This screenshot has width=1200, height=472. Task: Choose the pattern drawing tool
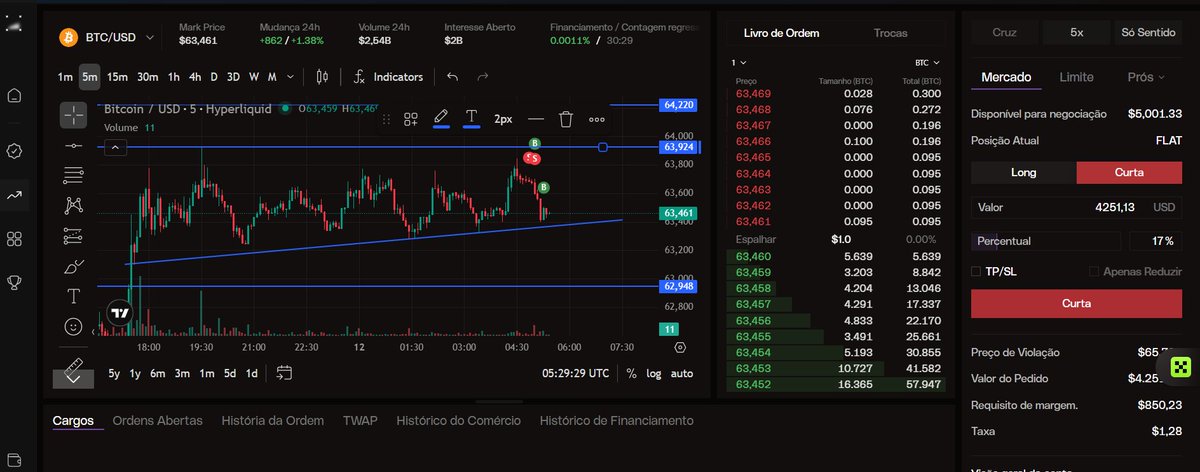(73, 206)
